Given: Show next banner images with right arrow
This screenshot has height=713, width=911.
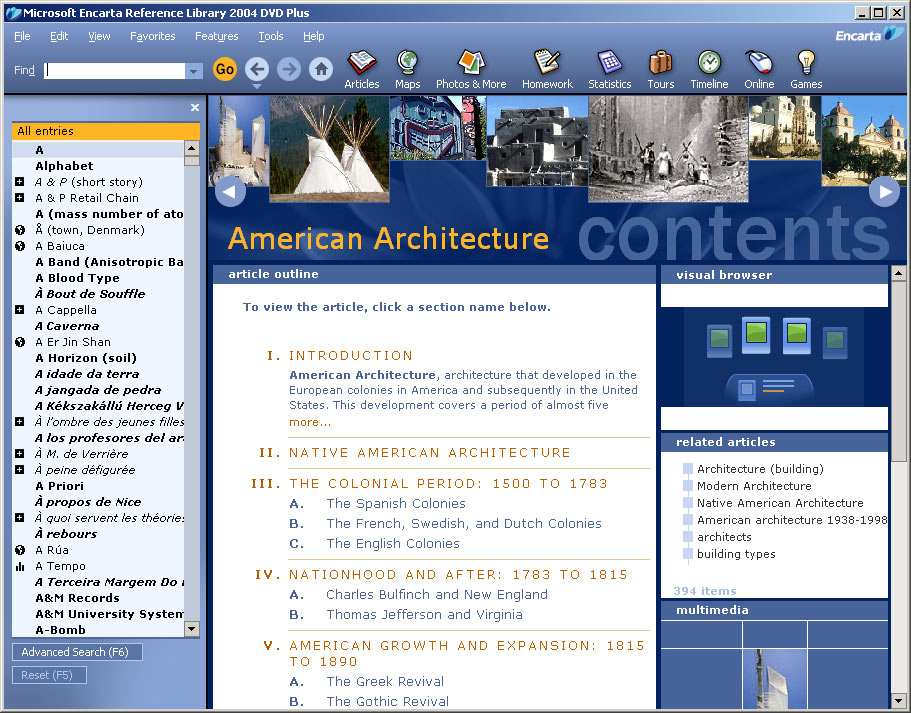Looking at the screenshot, I should tap(884, 192).
